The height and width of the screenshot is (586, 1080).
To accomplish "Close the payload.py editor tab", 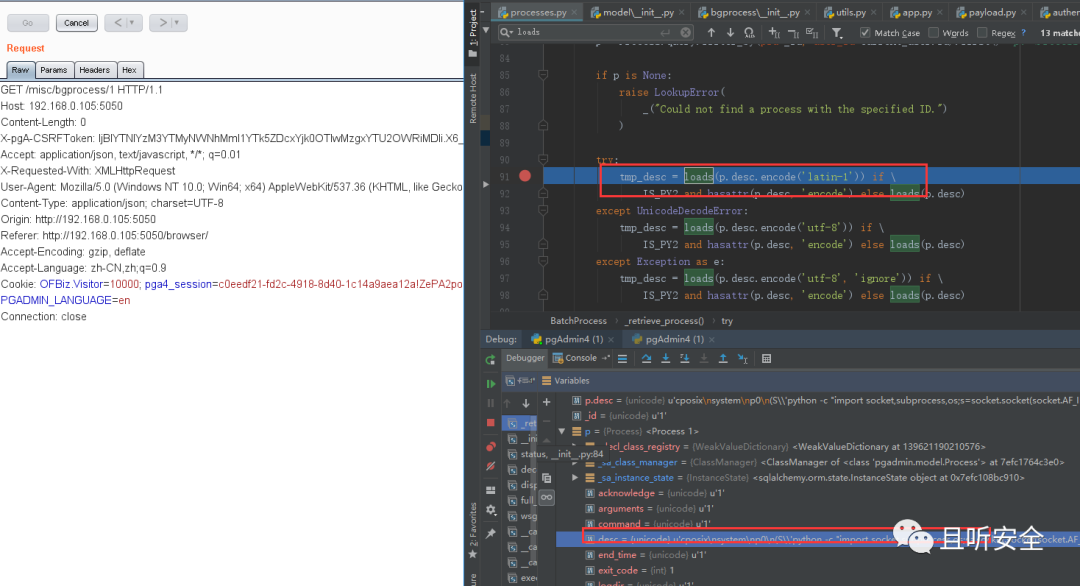I will 1024,12.
